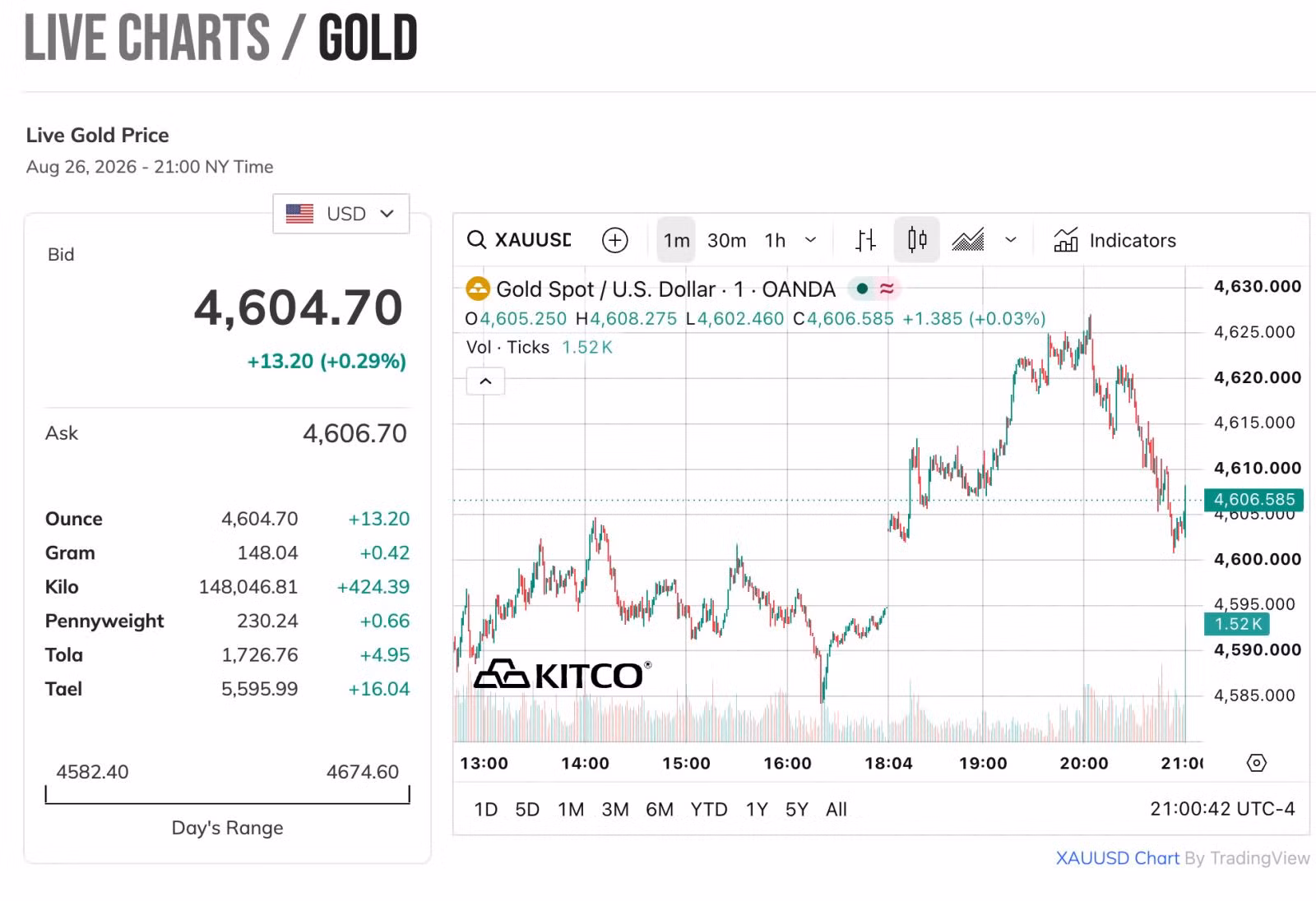
Task: Click the 21:00:42 UTC-4 timezone button
Action: pyautogui.click(x=1222, y=809)
